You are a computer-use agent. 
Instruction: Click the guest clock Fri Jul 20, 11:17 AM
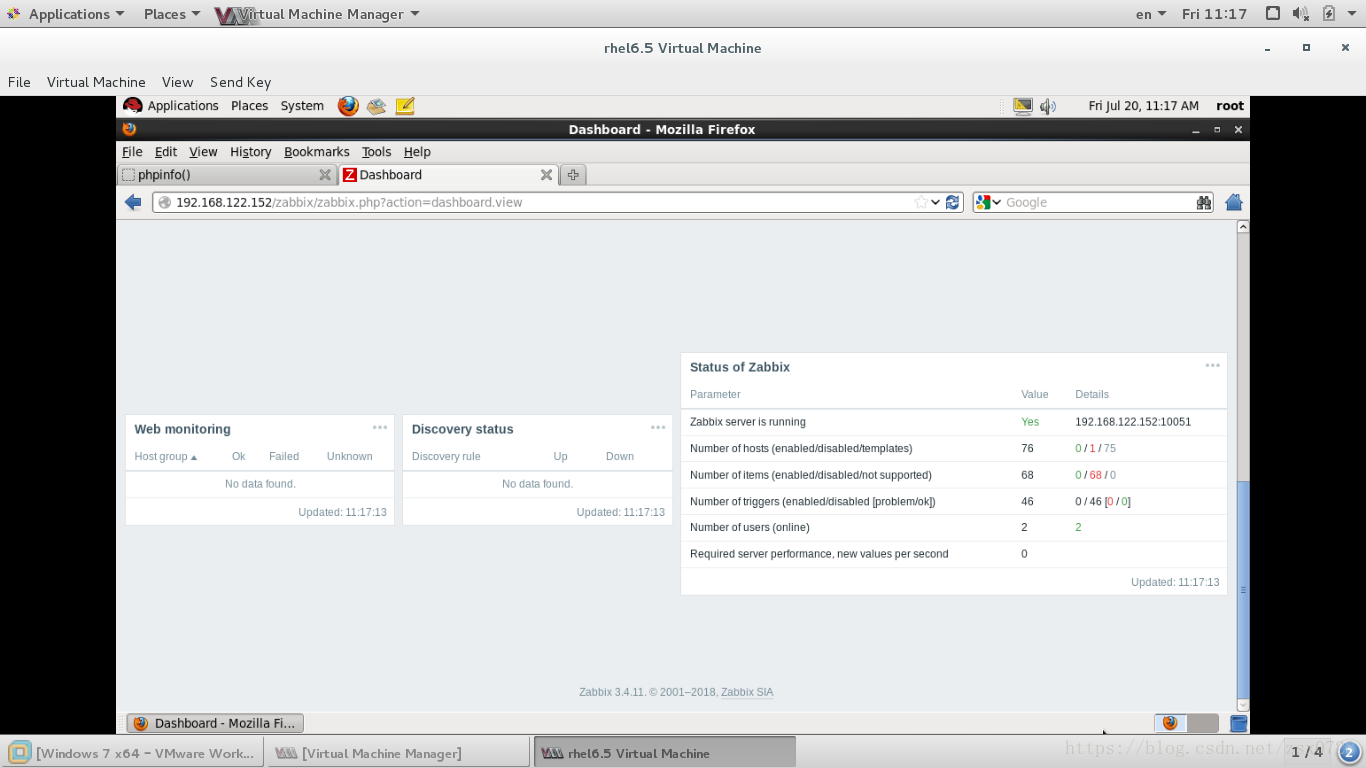click(x=1143, y=106)
